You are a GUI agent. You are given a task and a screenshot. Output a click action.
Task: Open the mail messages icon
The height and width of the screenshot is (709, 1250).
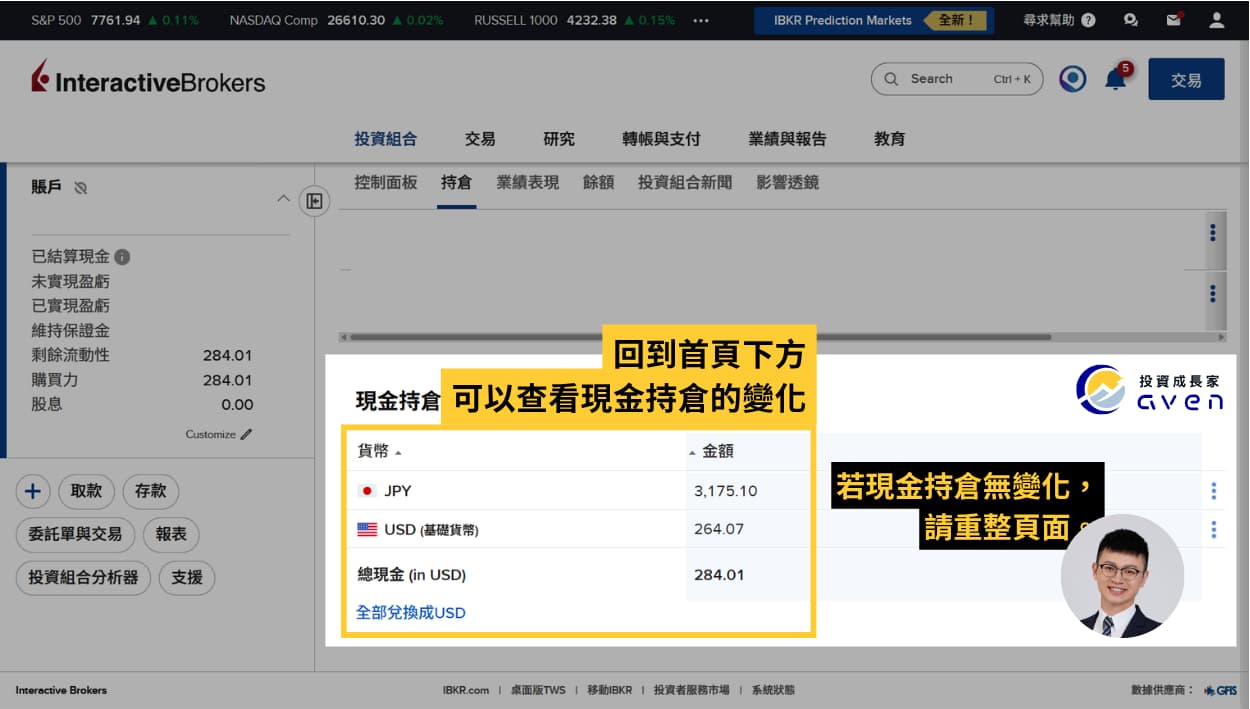(x=1173, y=20)
